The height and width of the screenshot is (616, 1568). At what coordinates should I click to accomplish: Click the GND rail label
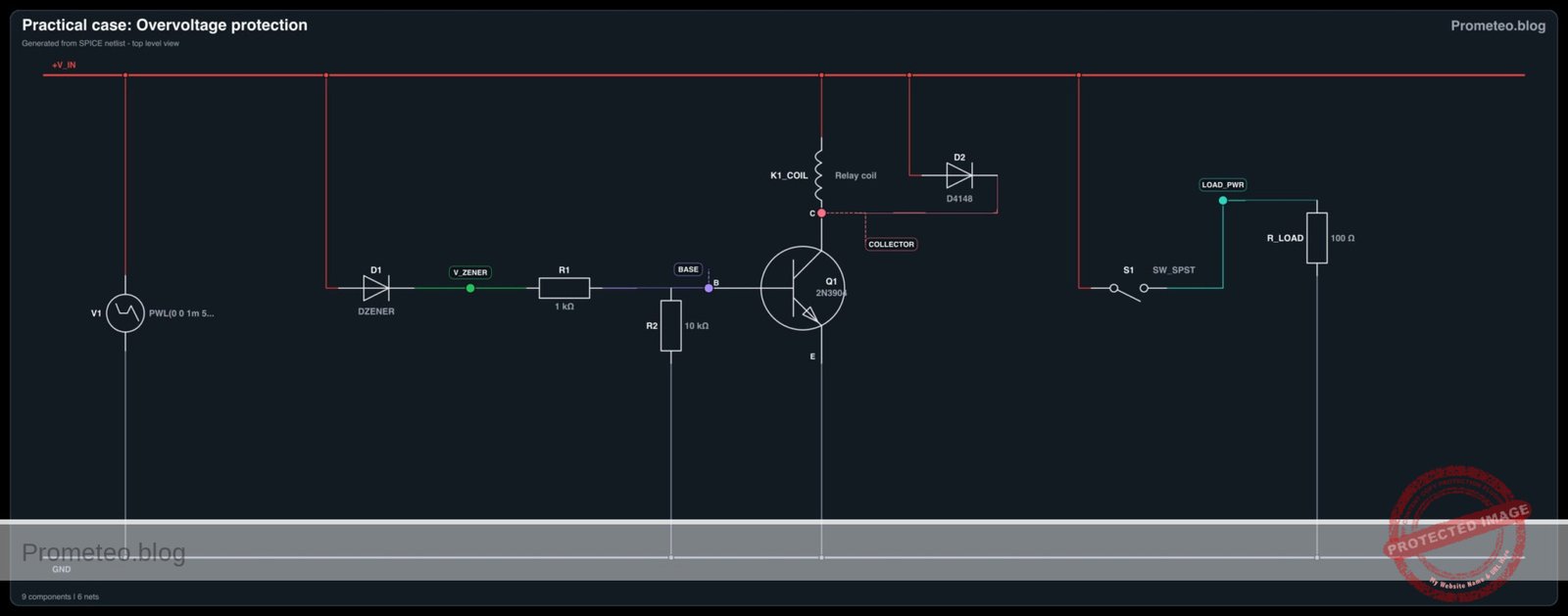coord(62,569)
